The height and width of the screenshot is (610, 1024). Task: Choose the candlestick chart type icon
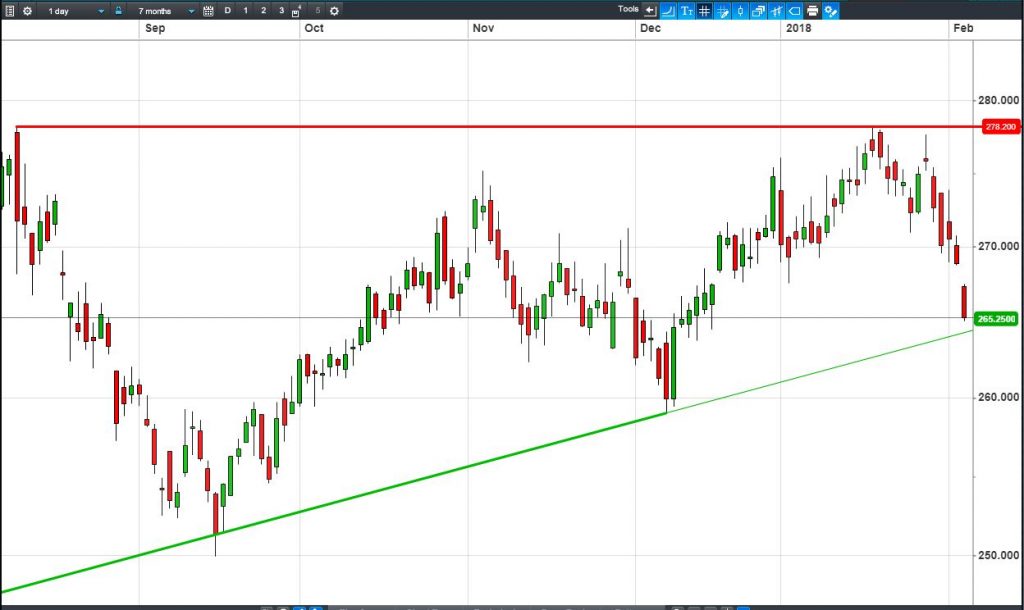(x=740, y=10)
